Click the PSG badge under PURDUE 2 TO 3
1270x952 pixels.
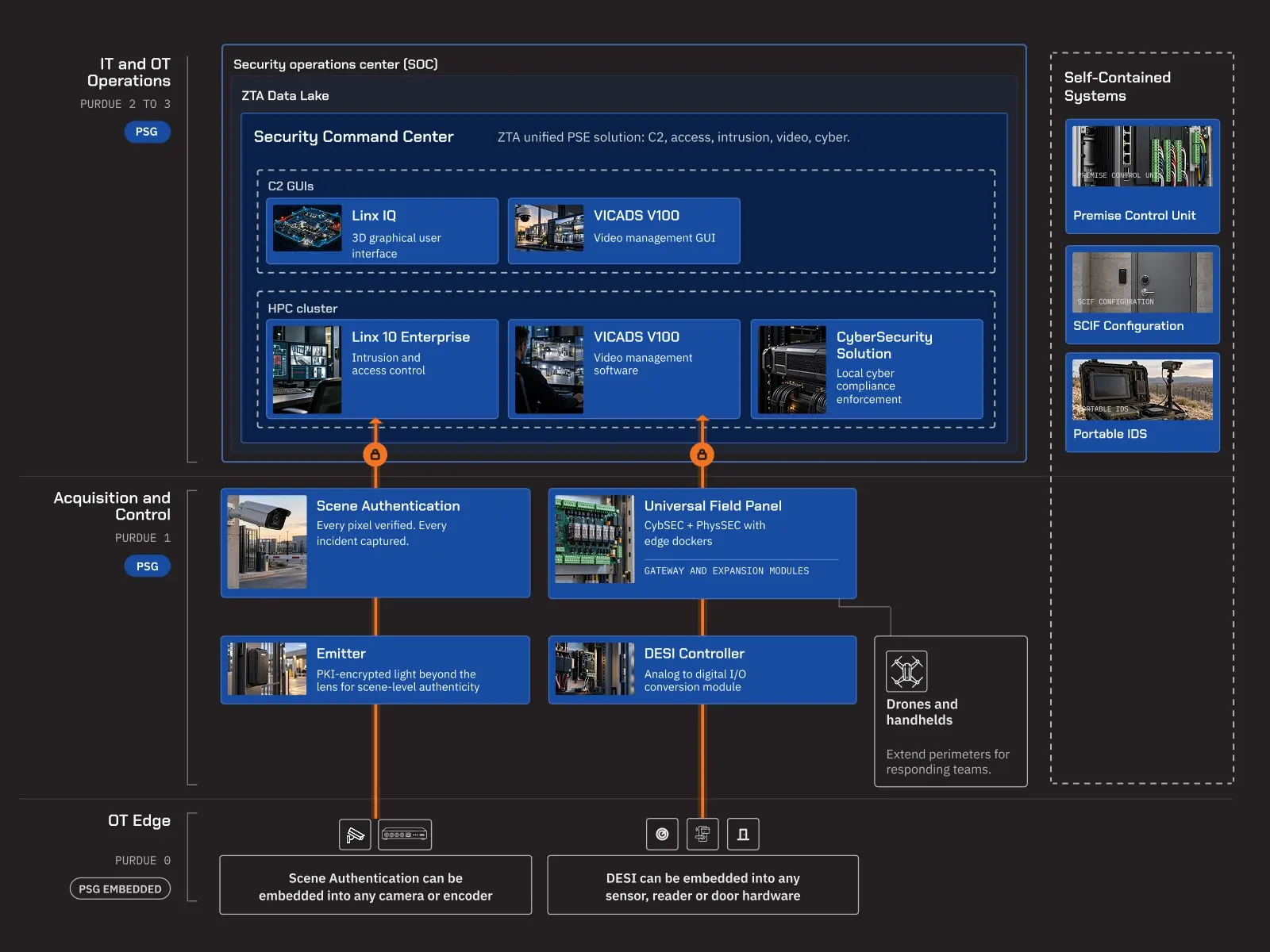point(147,132)
